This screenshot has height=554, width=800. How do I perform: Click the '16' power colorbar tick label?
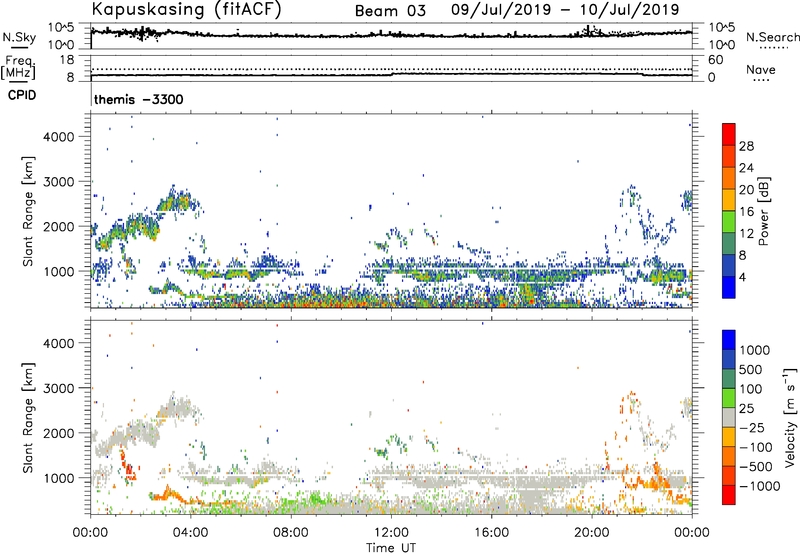coord(746,212)
